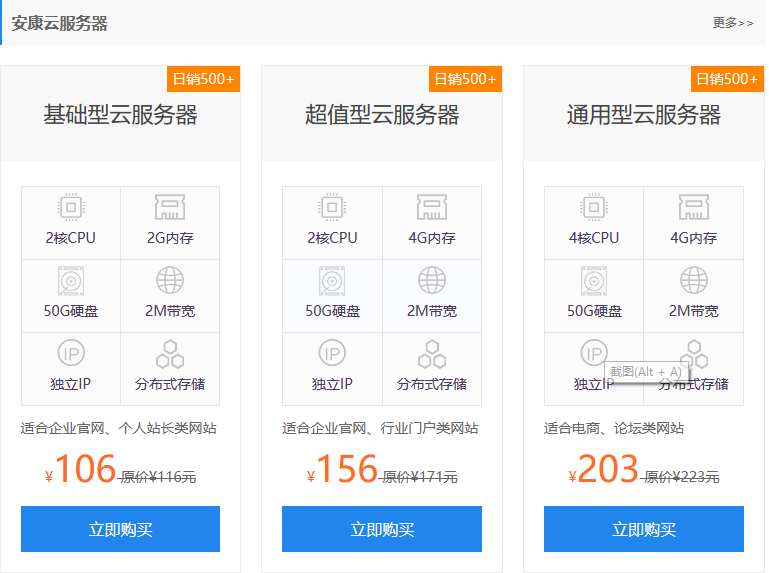
Task: Click the 4G内存 memory icon in 通用型 card
Action: [693, 207]
